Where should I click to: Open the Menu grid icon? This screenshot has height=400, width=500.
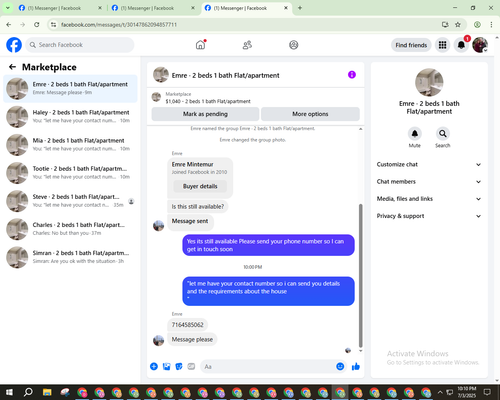point(442,45)
